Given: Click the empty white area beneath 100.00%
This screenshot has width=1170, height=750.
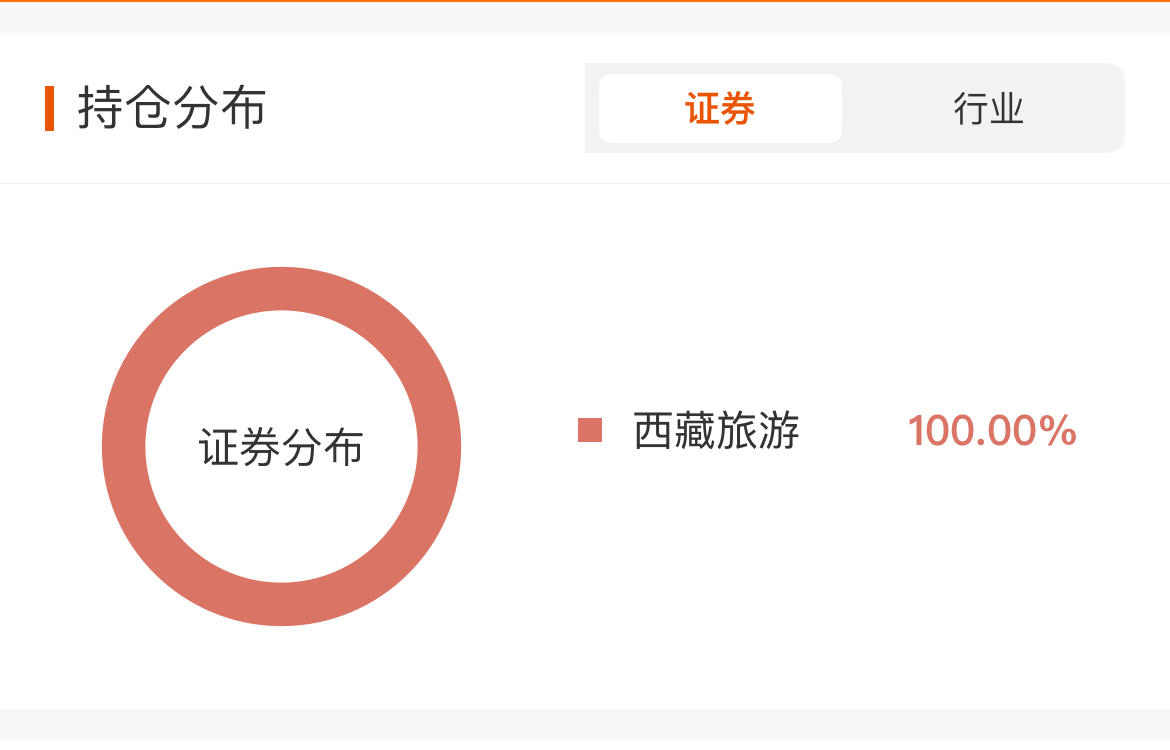Looking at the screenshot, I should tap(992, 567).
